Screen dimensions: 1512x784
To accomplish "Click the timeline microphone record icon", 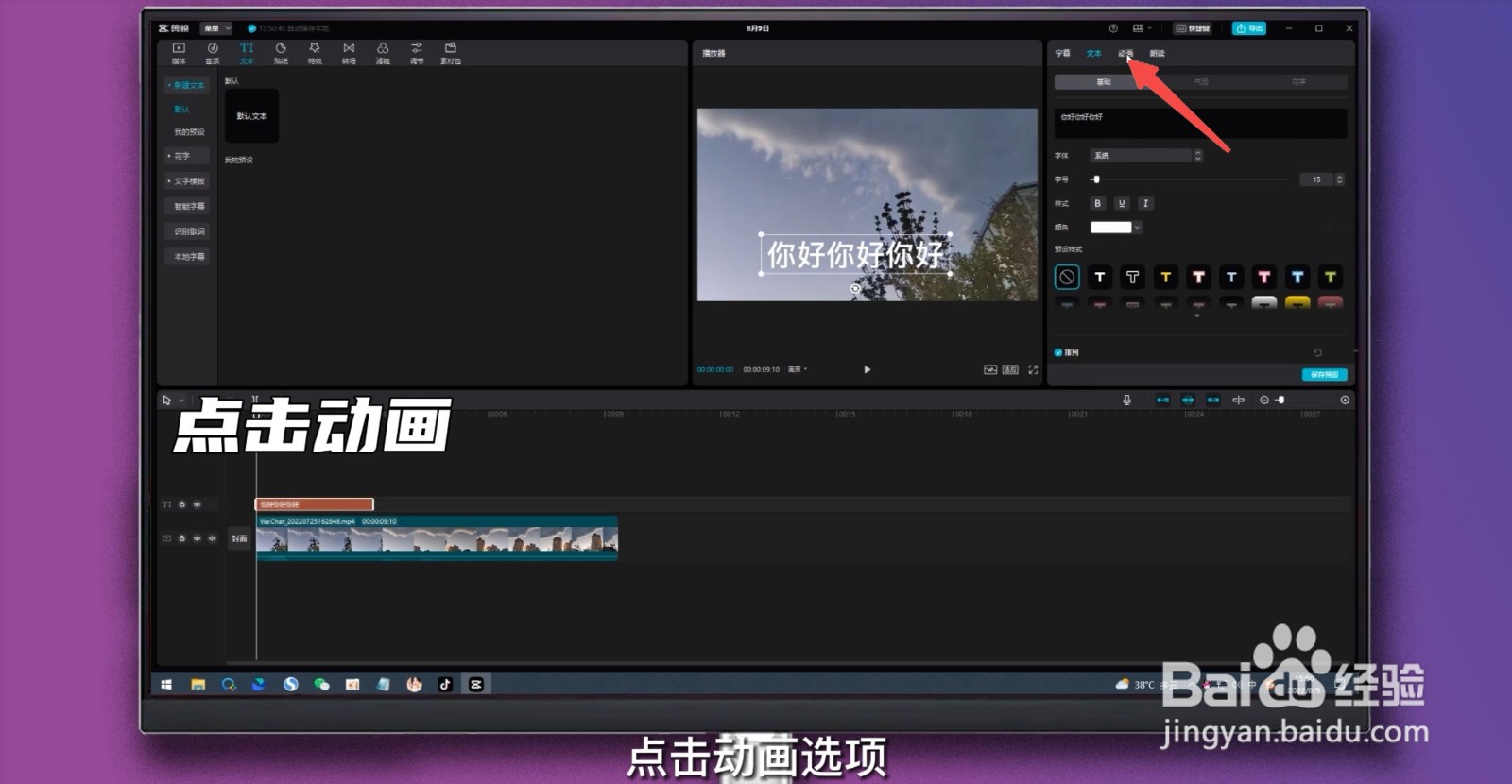I will pyautogui.click(x=1126, y=401).
